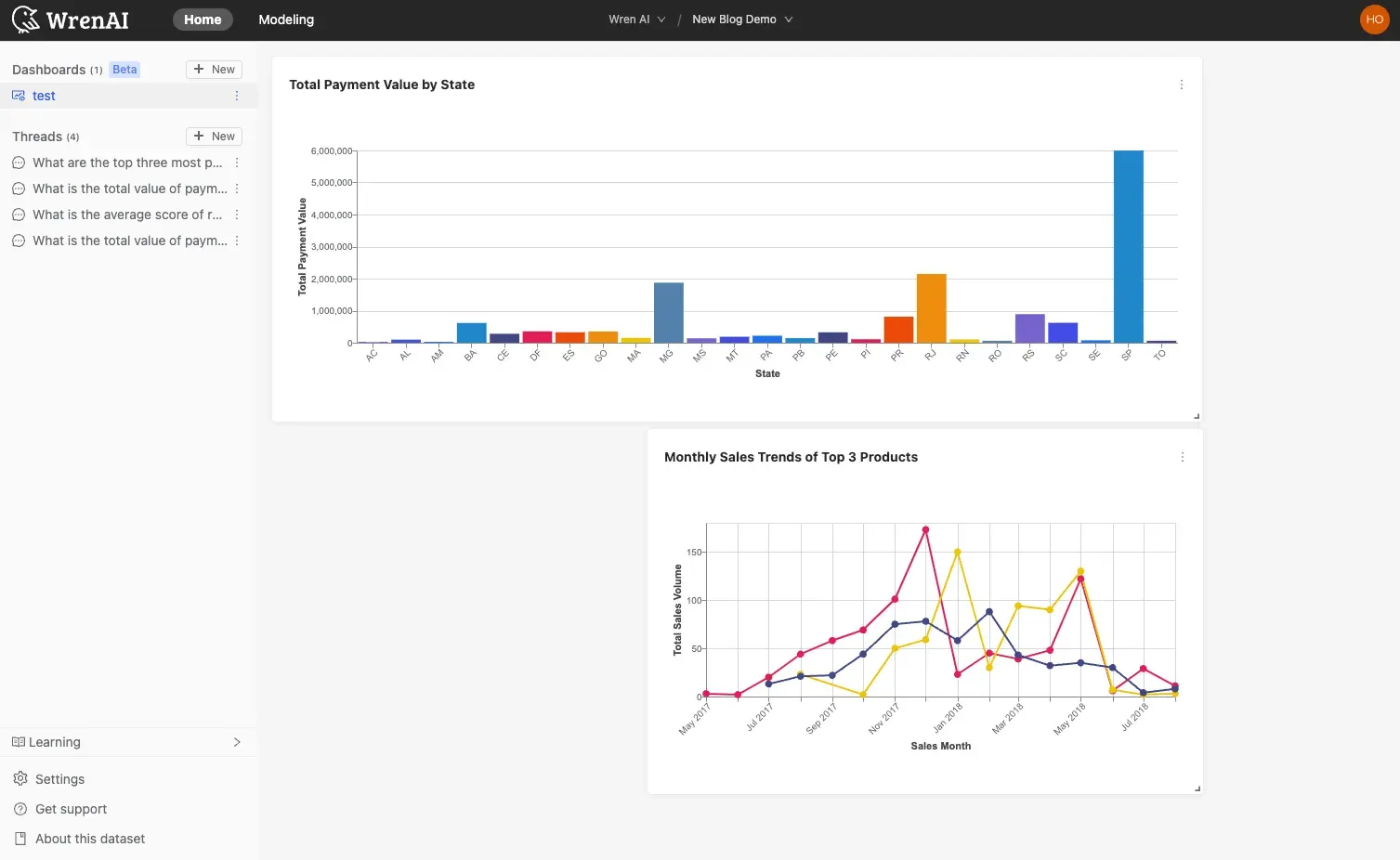Open options for the top three thread
1400x860 pixels.
237,163
